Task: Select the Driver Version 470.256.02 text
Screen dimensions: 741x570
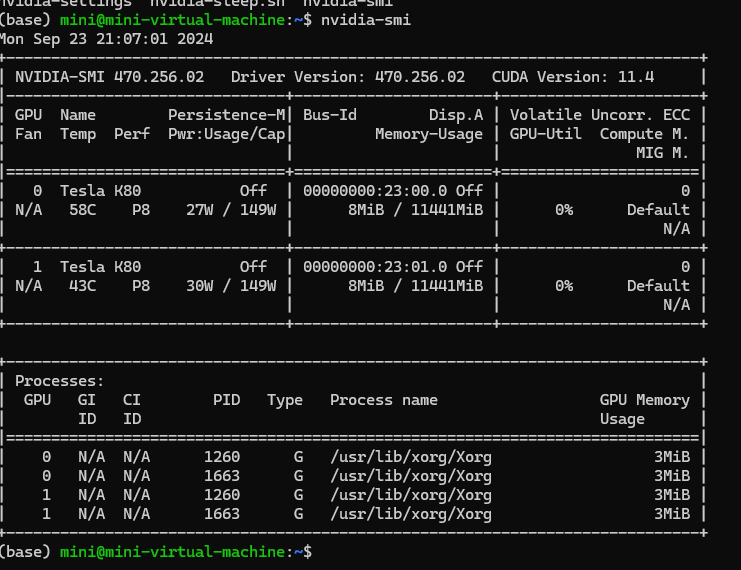Action: [x=348, y=77]
